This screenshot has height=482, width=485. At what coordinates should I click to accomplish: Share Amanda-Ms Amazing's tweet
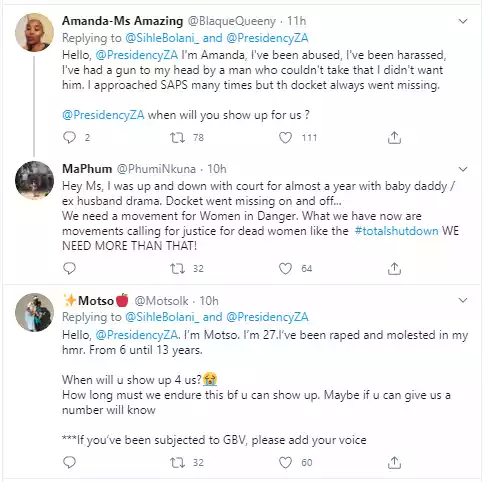(394, 137)
